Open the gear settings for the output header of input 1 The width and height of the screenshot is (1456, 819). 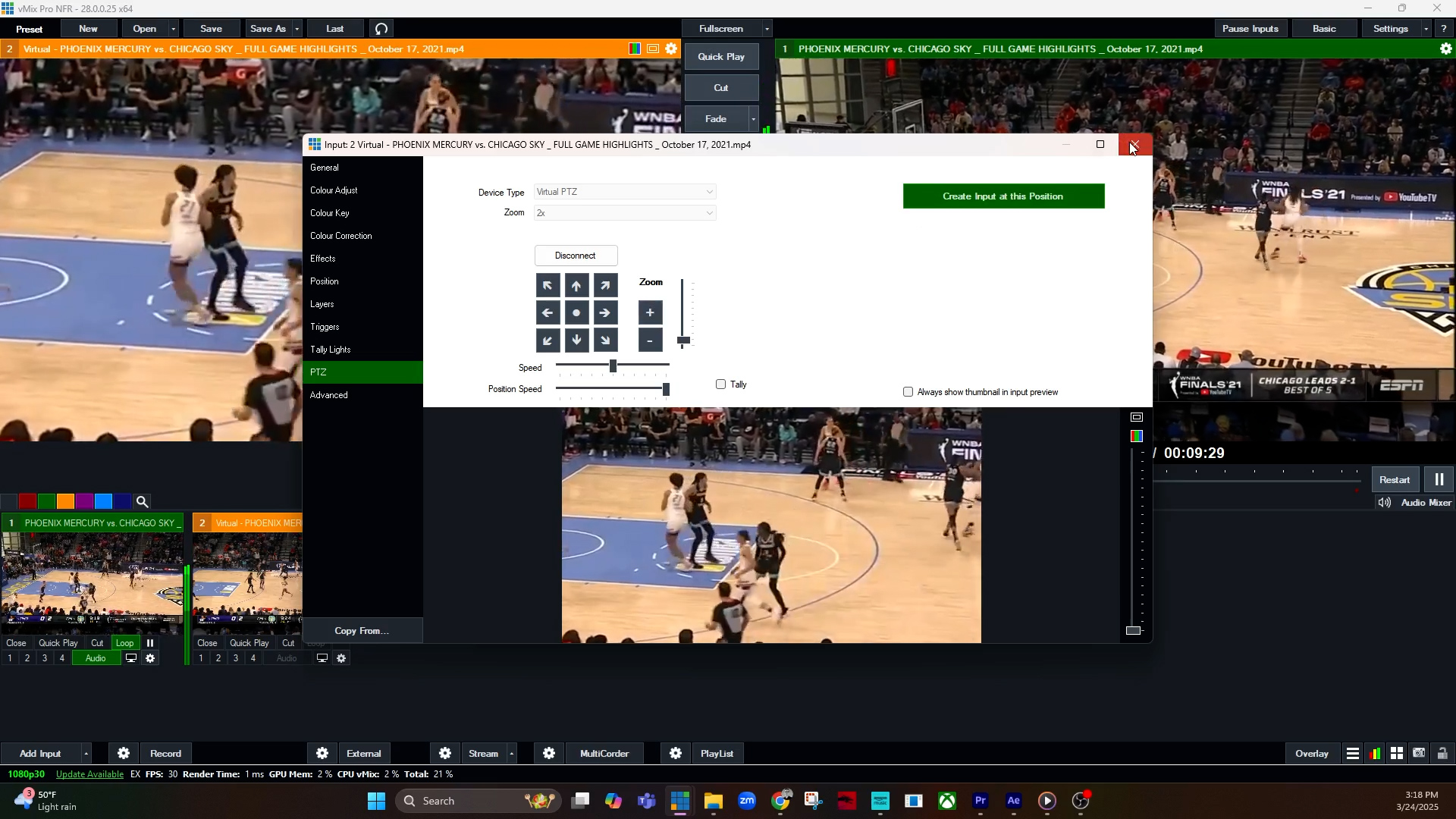tap(1445, 49)
